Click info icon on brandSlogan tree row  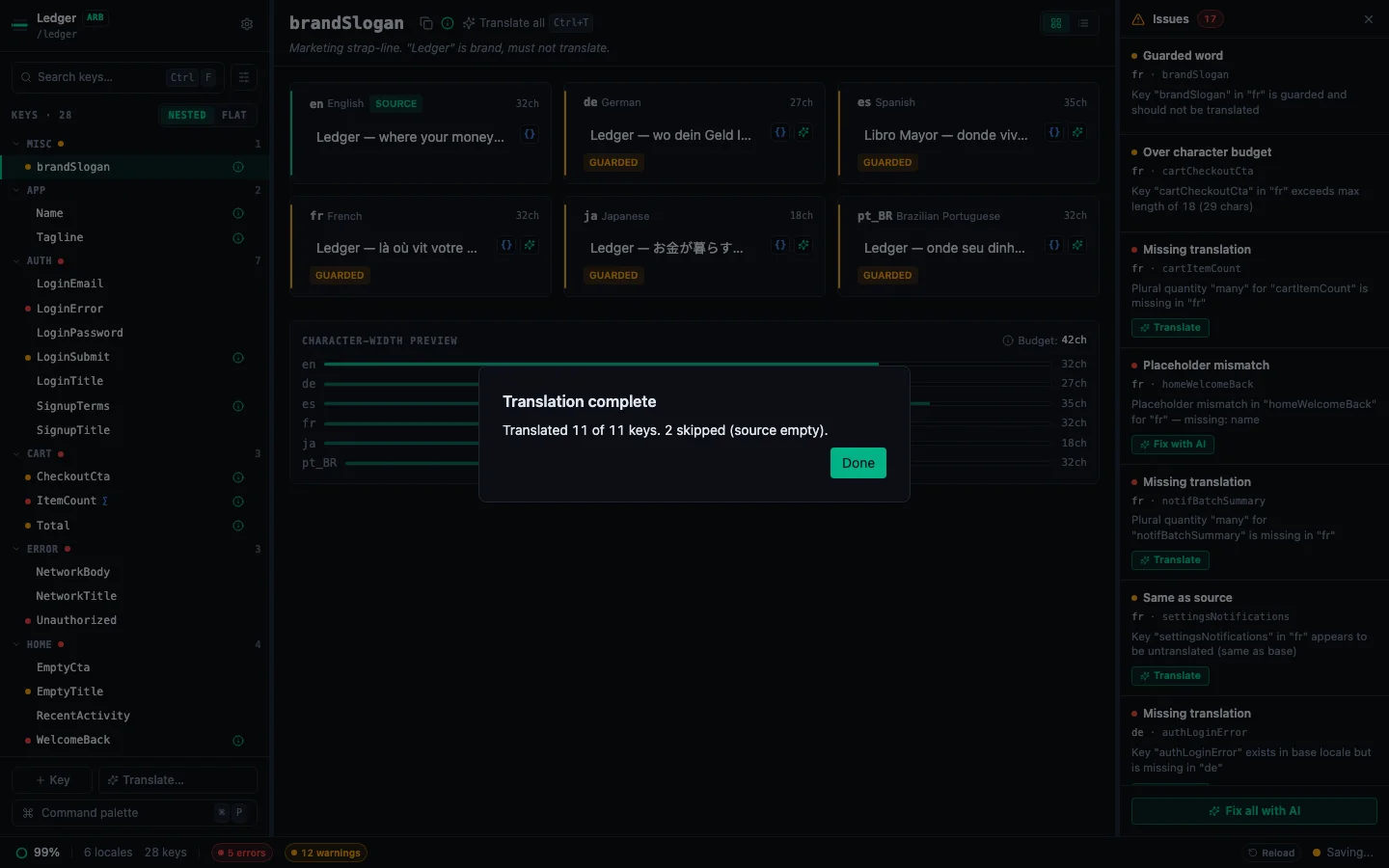pyautogui.click(x=238, y=167)
